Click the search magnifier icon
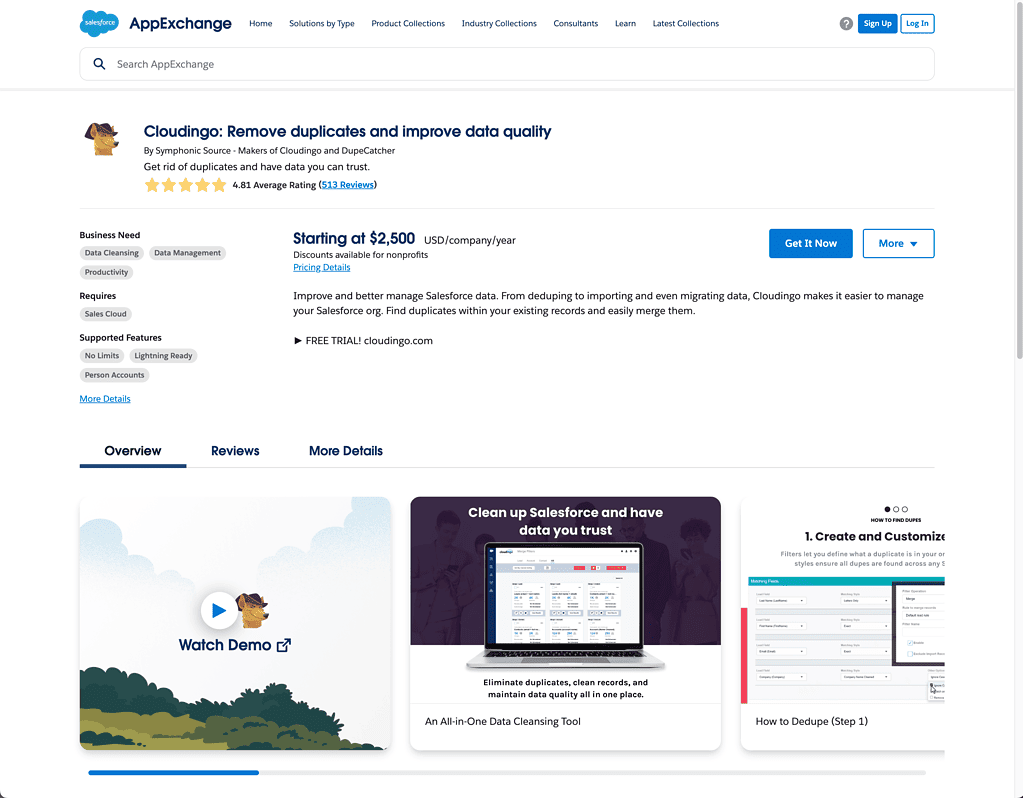Viewport: 1023px width, 798px height. point(99,64)
